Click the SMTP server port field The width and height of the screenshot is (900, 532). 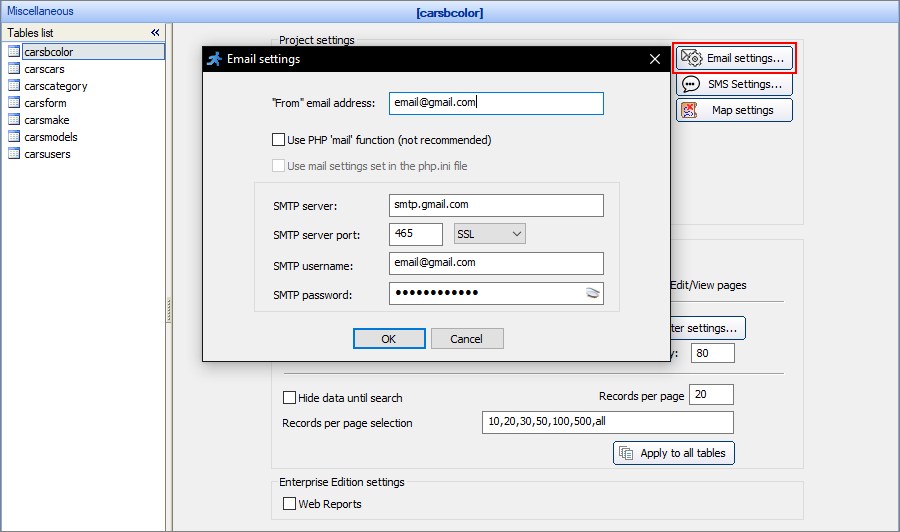416,234
